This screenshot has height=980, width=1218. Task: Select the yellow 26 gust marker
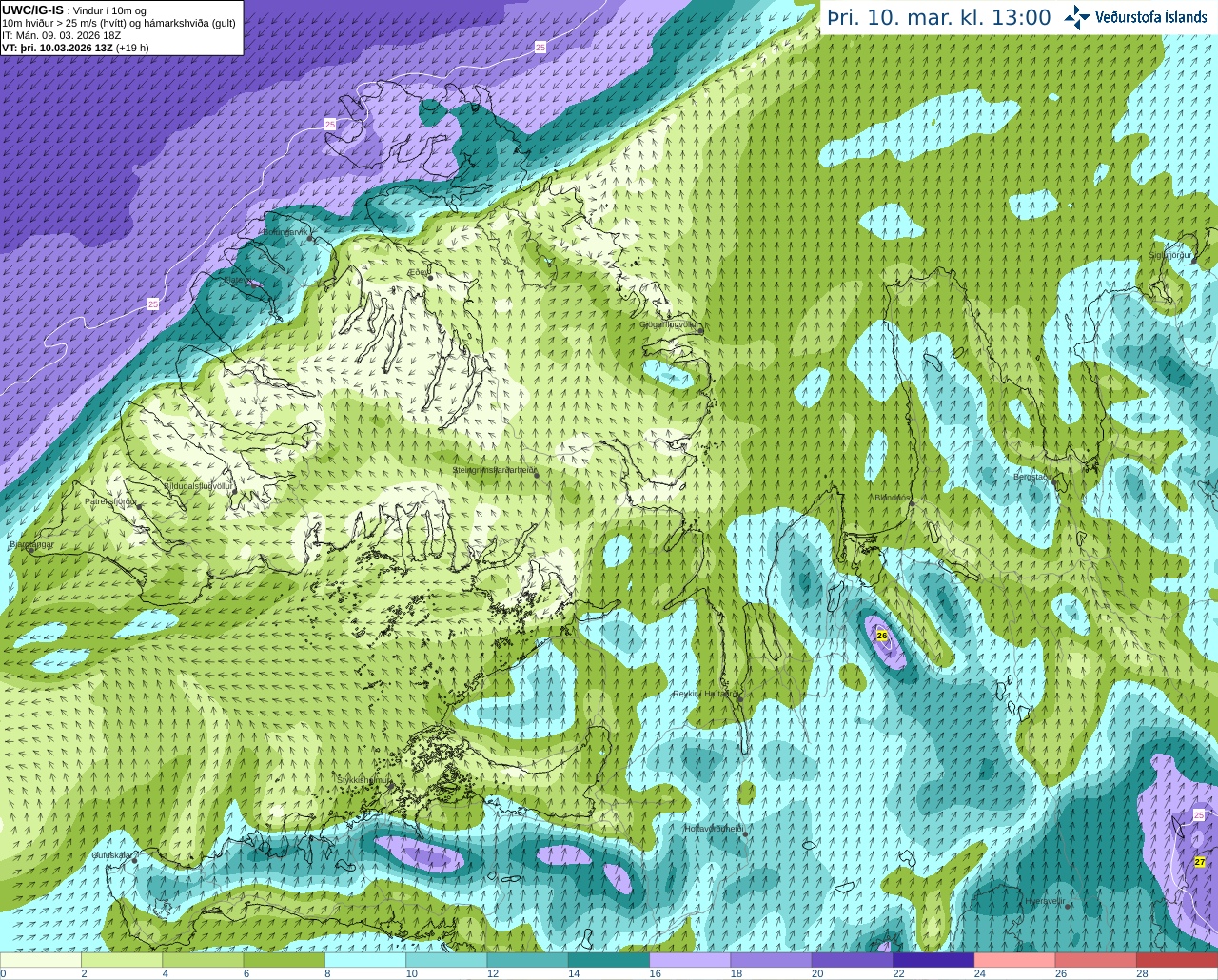pyautogui.click(x=881, y=636)
